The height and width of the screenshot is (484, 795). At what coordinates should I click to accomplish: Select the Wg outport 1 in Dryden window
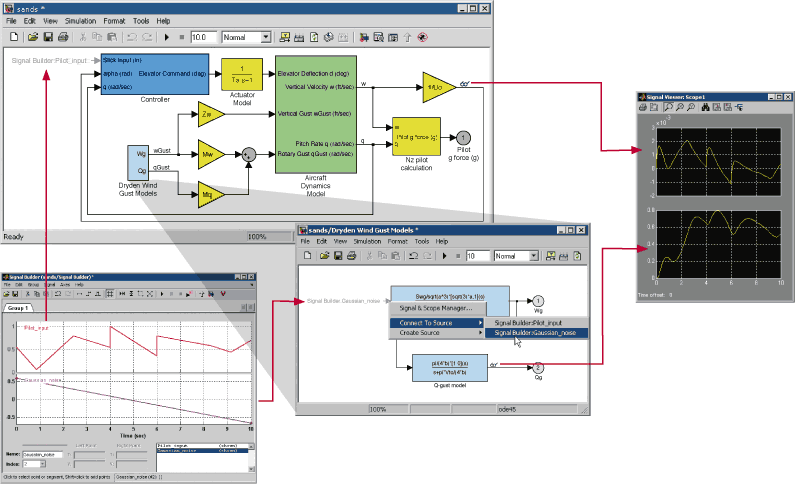(x=538, y=301)
